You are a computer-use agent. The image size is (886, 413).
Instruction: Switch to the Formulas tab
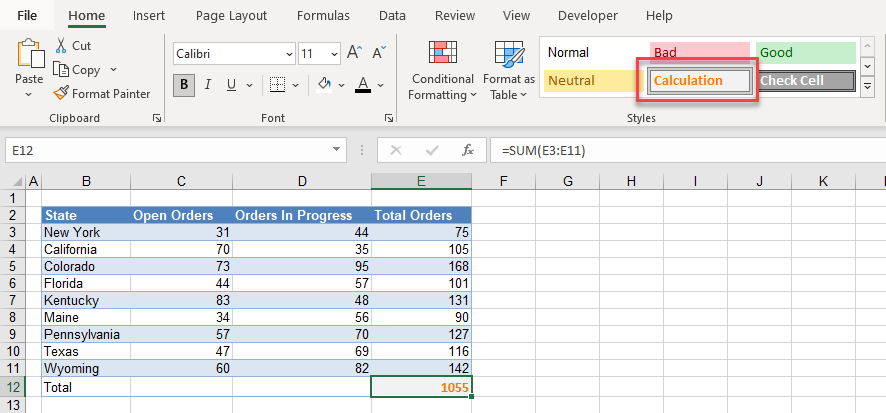click(323, 16)
